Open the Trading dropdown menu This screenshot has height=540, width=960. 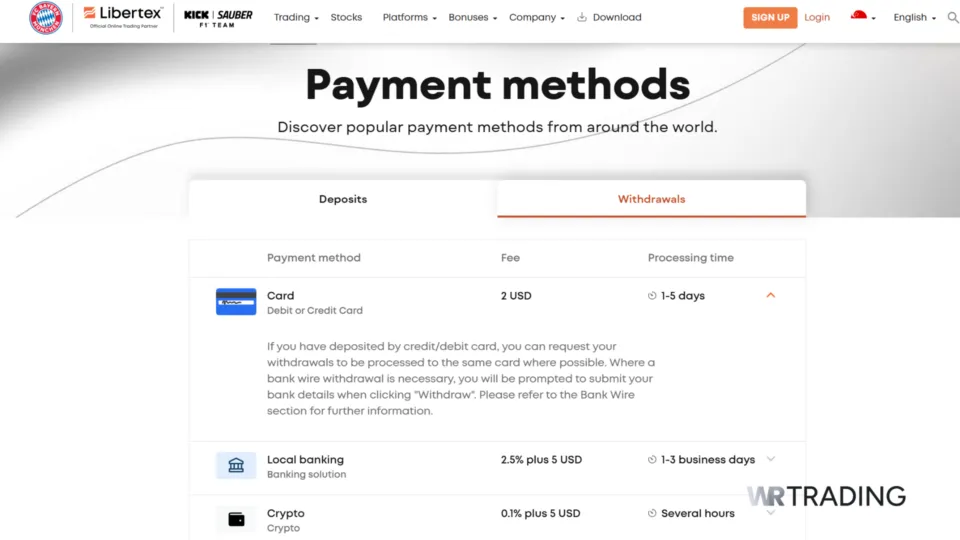pos(296,17)
